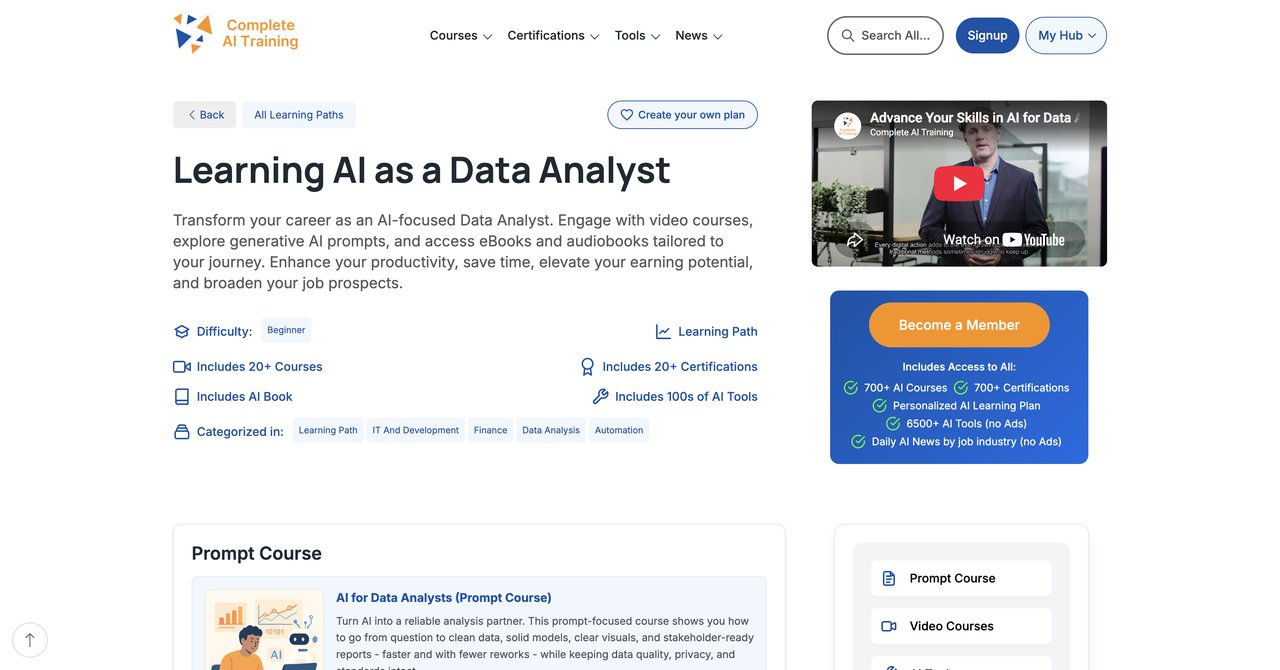Jump to Prompt Course in sidebar

tap(961, 578)
